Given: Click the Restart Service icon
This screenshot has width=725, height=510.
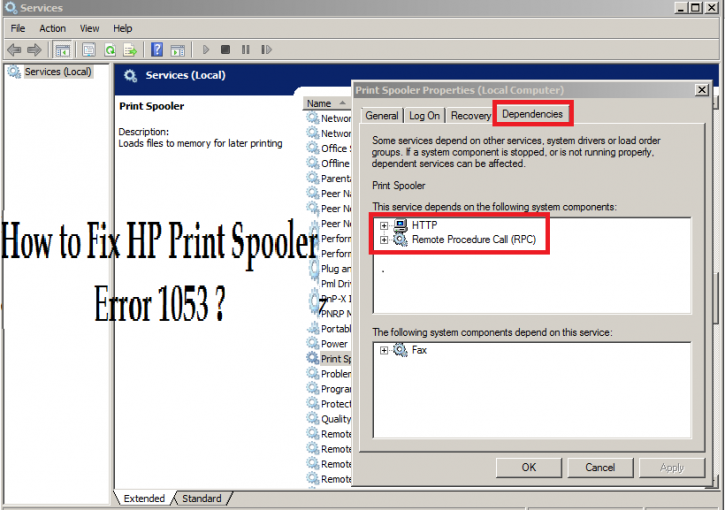Looking at the screenshot, I should point(266,49).
